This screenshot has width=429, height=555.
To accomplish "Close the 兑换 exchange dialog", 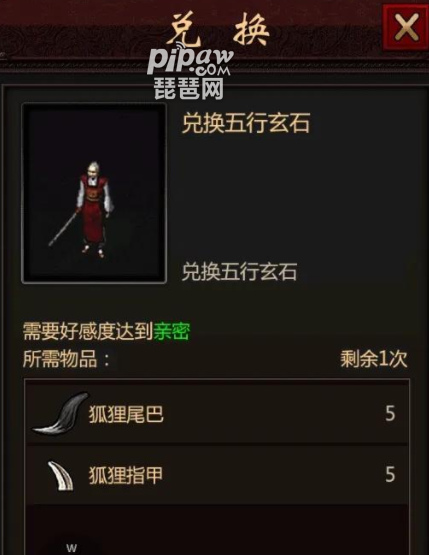I will point(406,27).
